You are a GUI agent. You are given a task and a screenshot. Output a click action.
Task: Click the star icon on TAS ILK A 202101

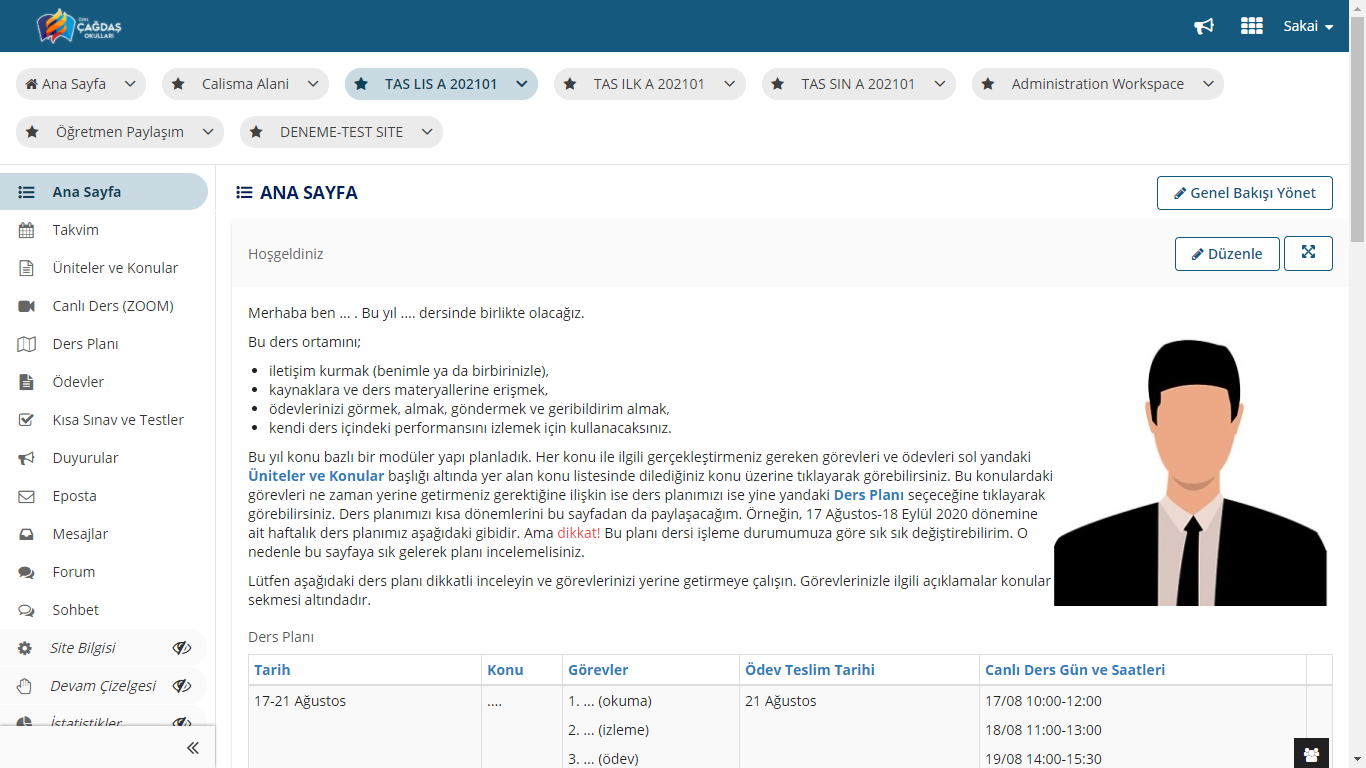click(x=570, y=84)
